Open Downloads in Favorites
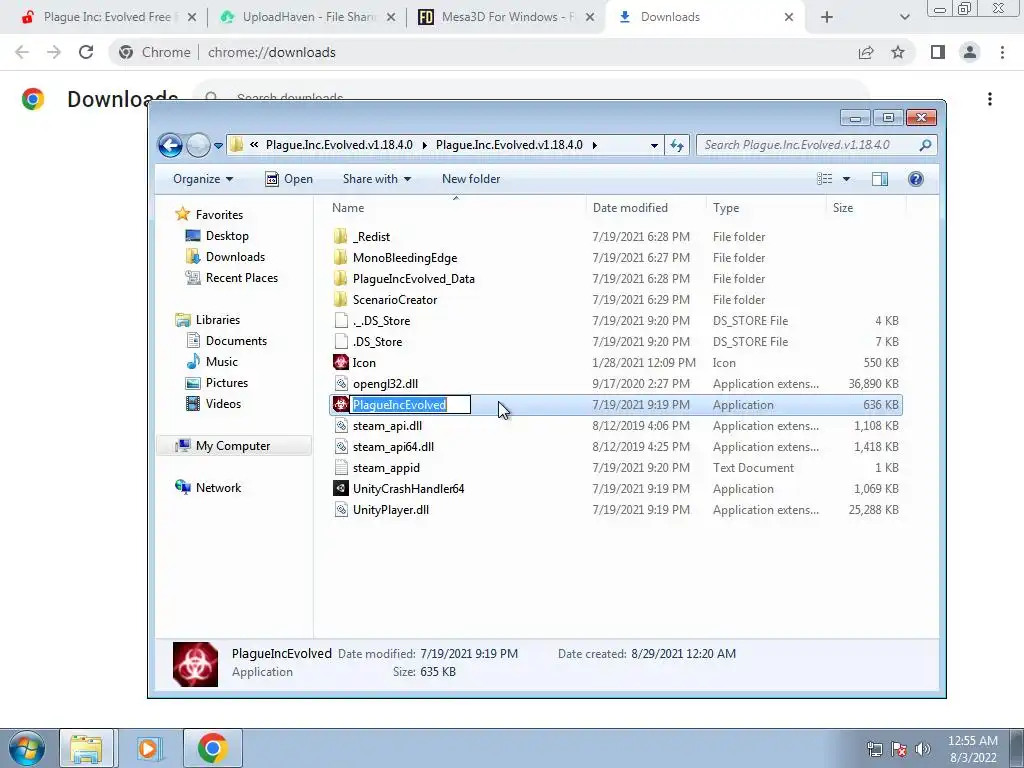The image size is (1024, 768). [226, 257]
